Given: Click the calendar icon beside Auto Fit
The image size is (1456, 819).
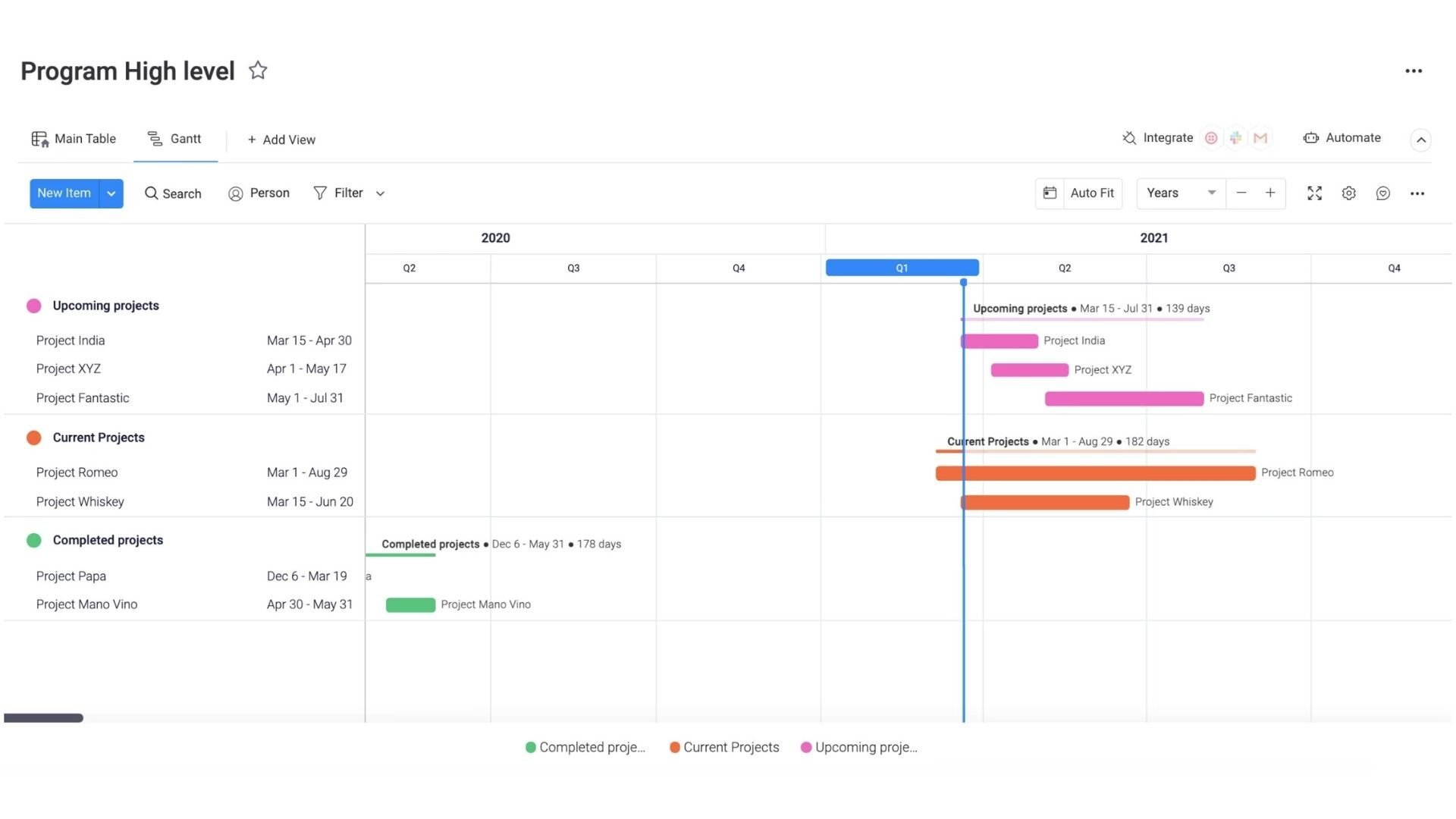Looking at the screenshot, I should (x=1050, y=193).
